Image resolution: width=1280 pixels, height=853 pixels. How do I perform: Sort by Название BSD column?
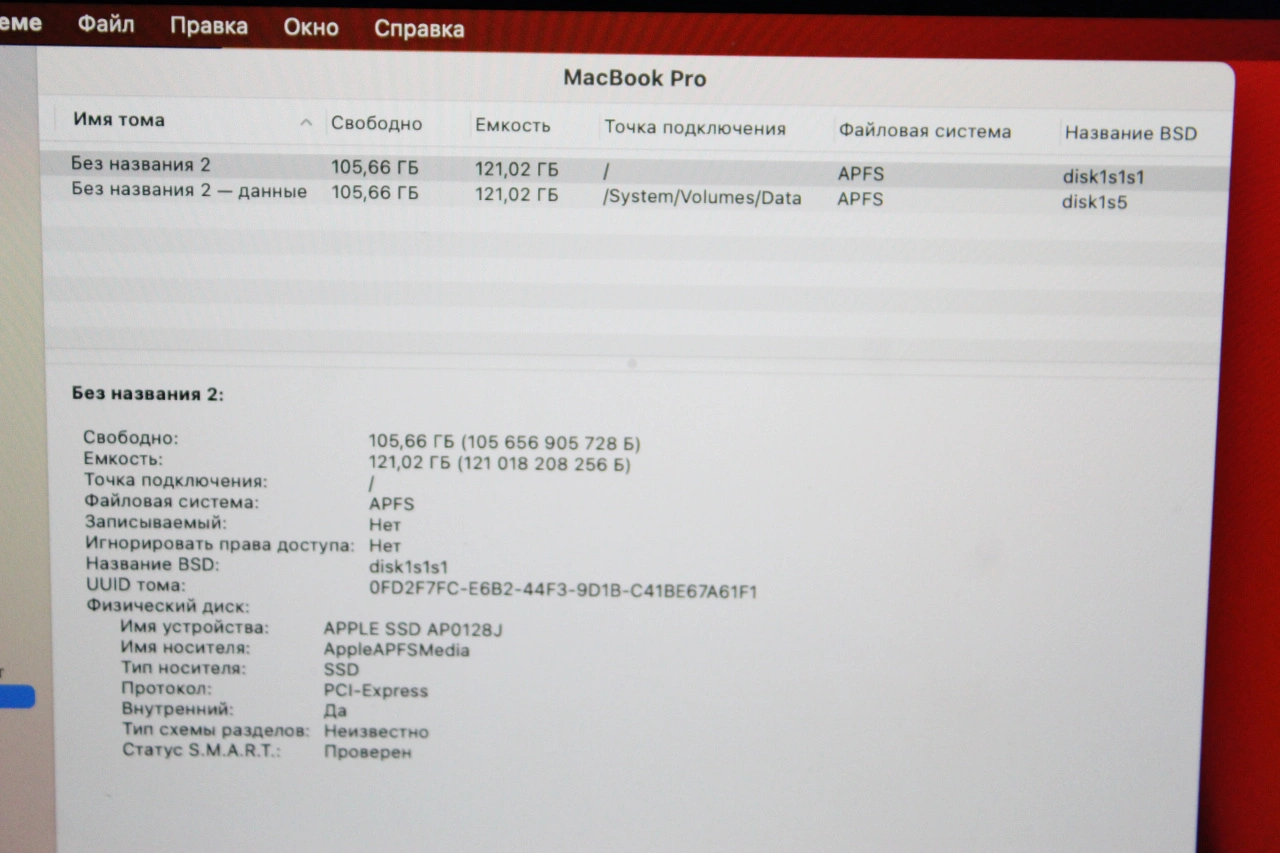click(x=1130, y=133)
